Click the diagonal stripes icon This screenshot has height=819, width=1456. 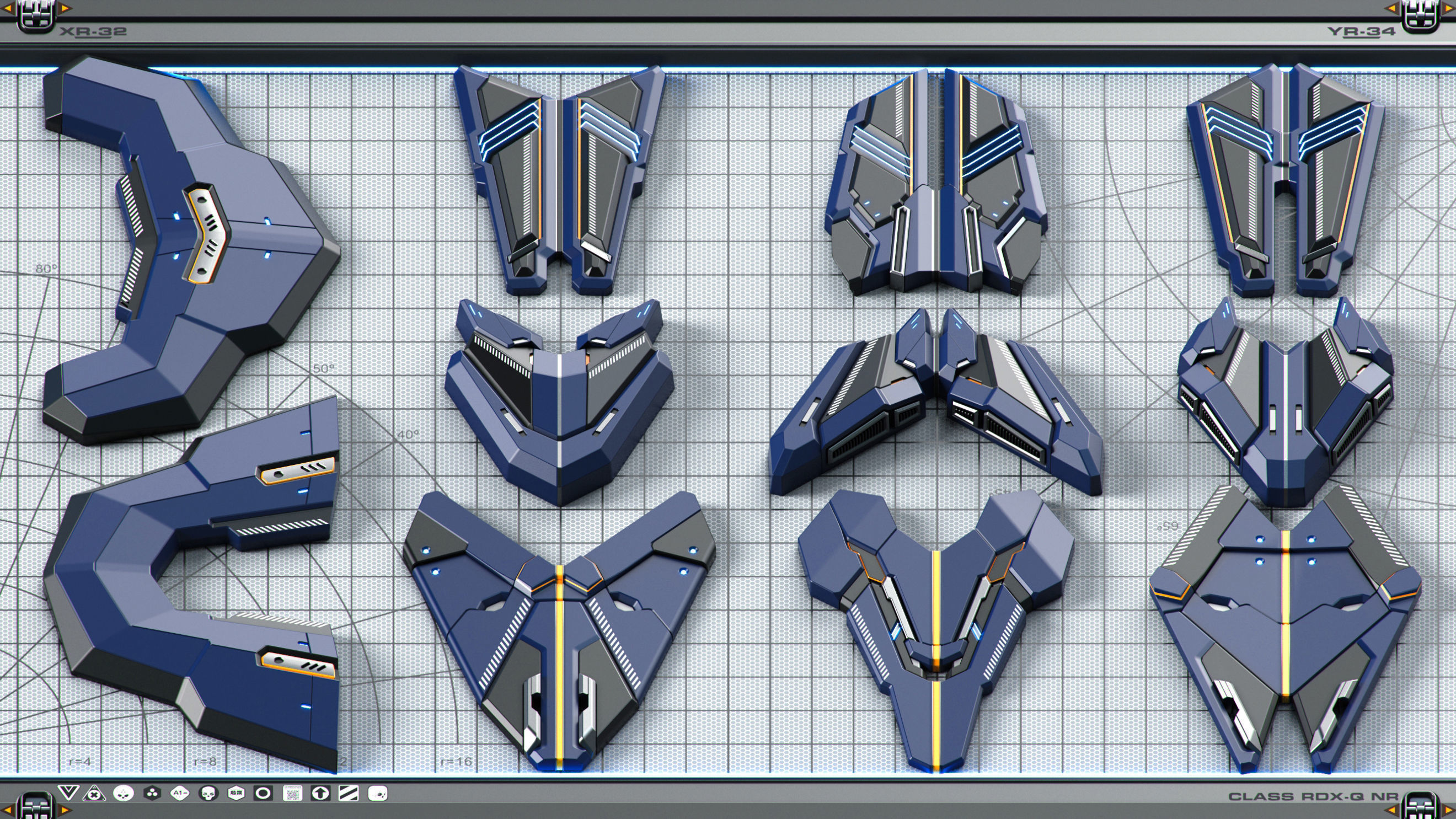click(x=348, y=794)
